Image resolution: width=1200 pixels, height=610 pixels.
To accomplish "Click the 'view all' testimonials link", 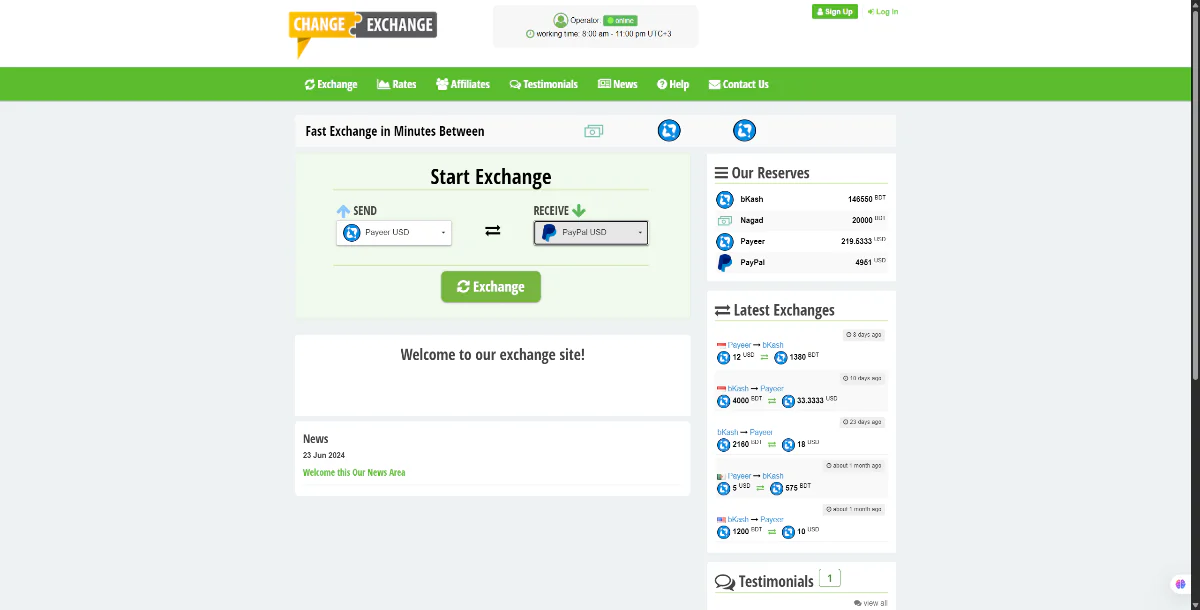I will point(871,603).
